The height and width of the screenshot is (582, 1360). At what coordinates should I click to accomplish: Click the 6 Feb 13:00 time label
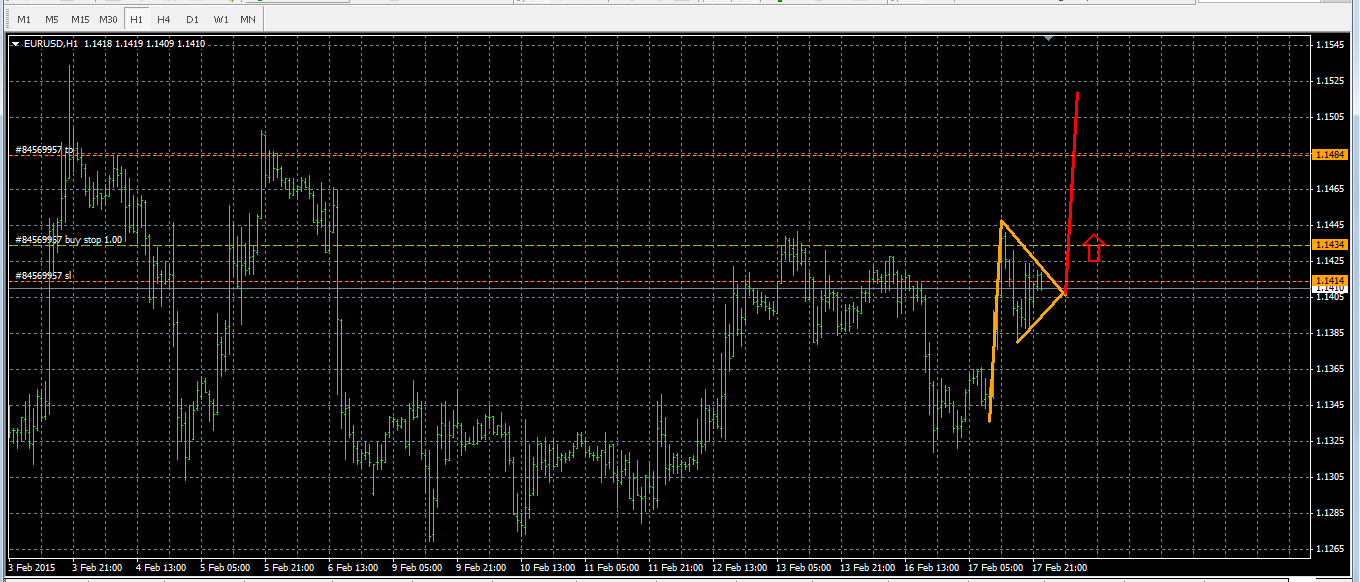[353, 567]
